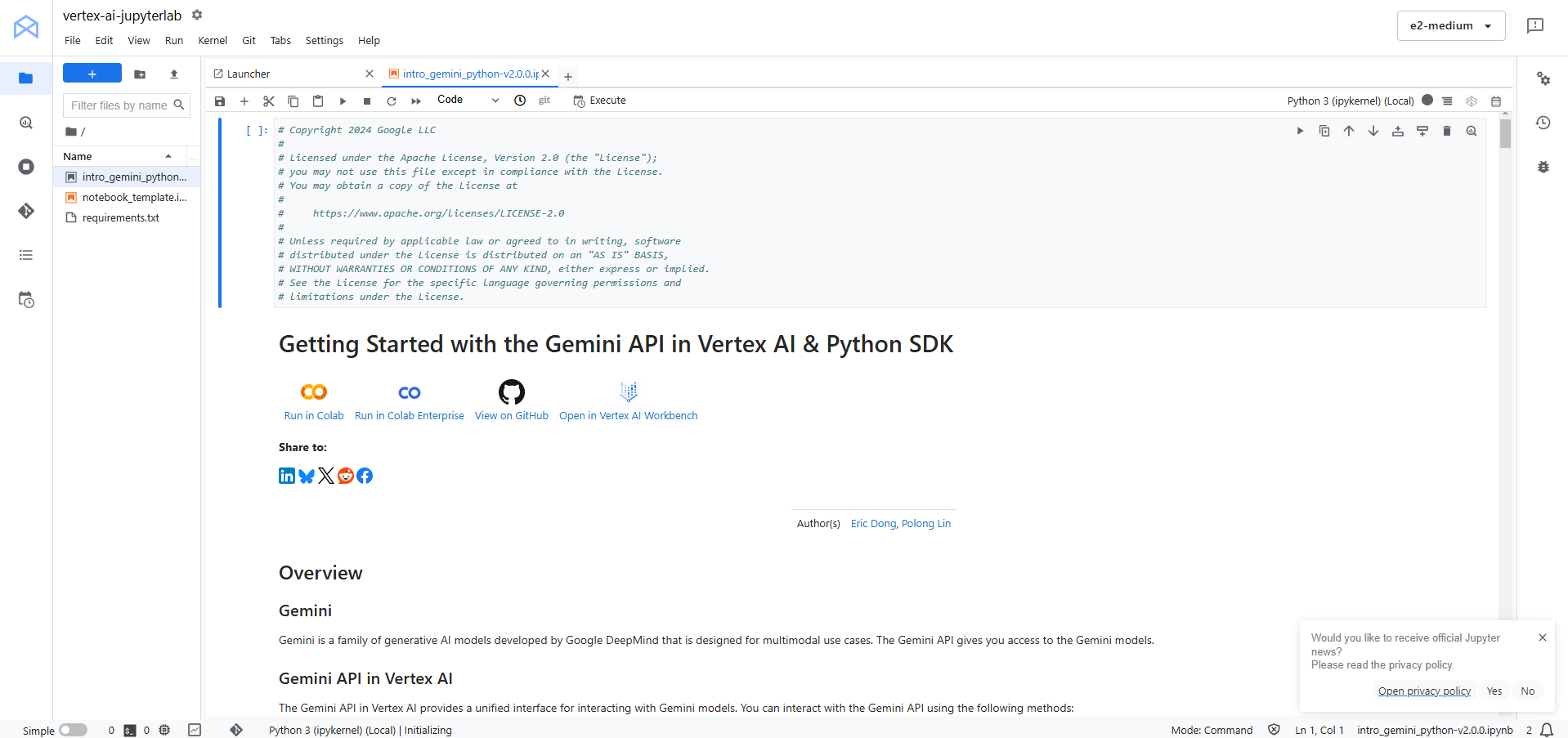
Task: Open the Property Inspector gears icon
Action: coord(1543,78)
